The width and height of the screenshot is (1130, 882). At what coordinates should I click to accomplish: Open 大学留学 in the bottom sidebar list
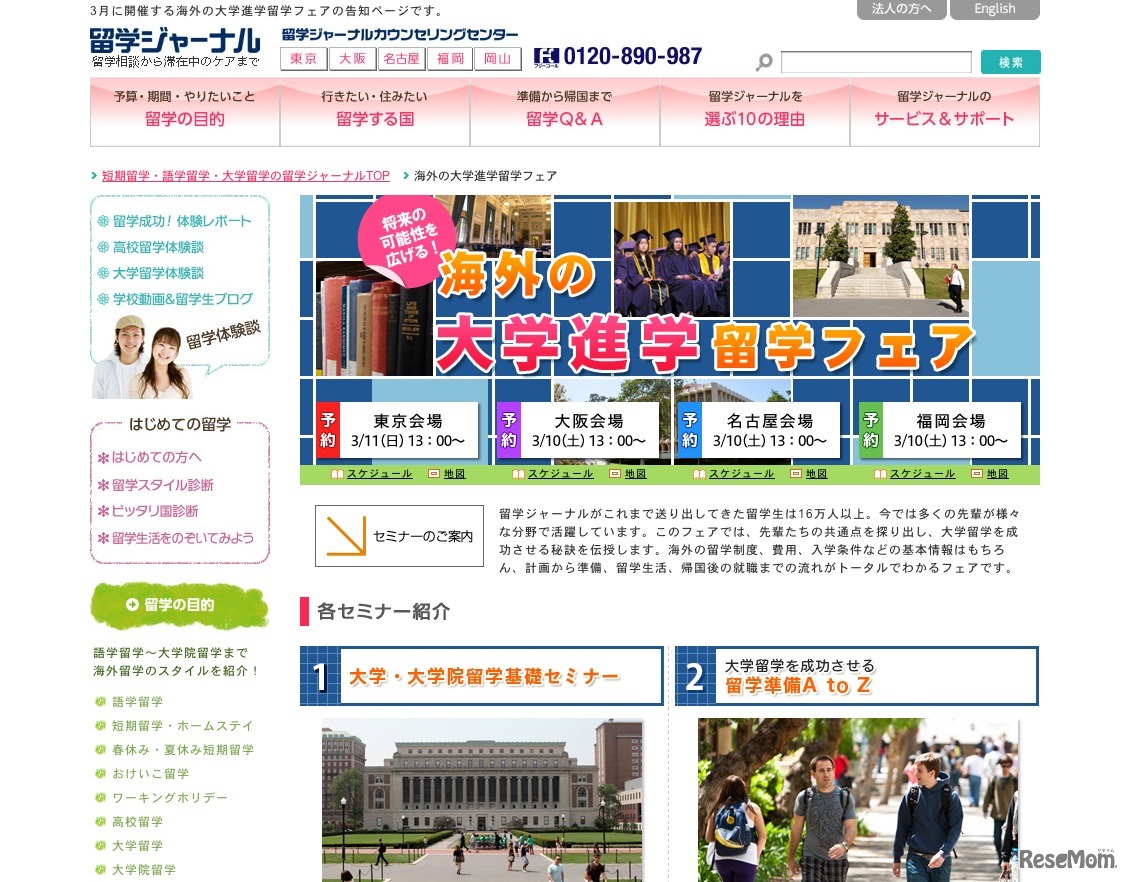(x=137, y=845)
